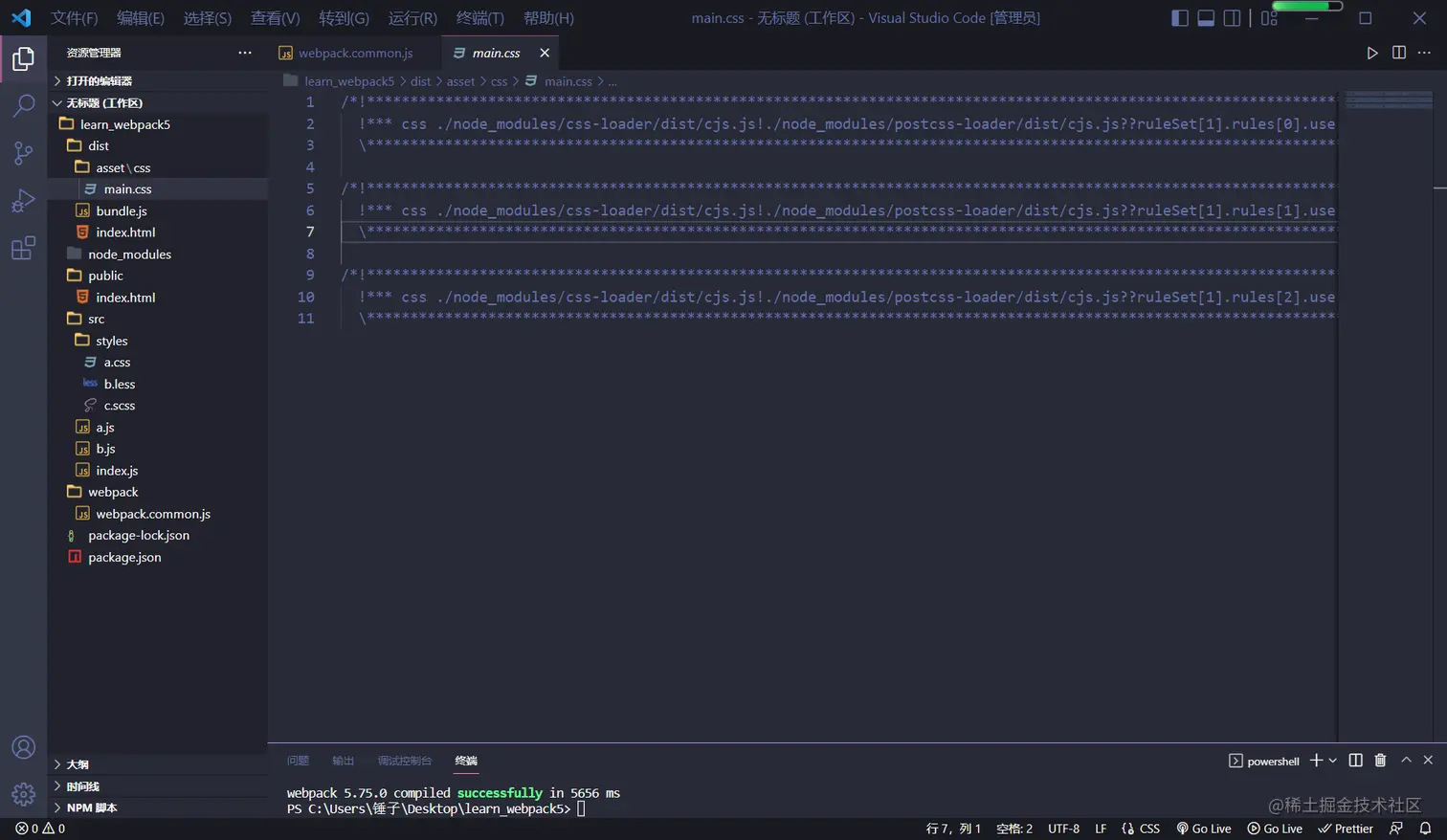Collapse the 无标题 (工作区) section
Image resolution: width=1447 pixels, height=840 pixels.
click(158, 102)
